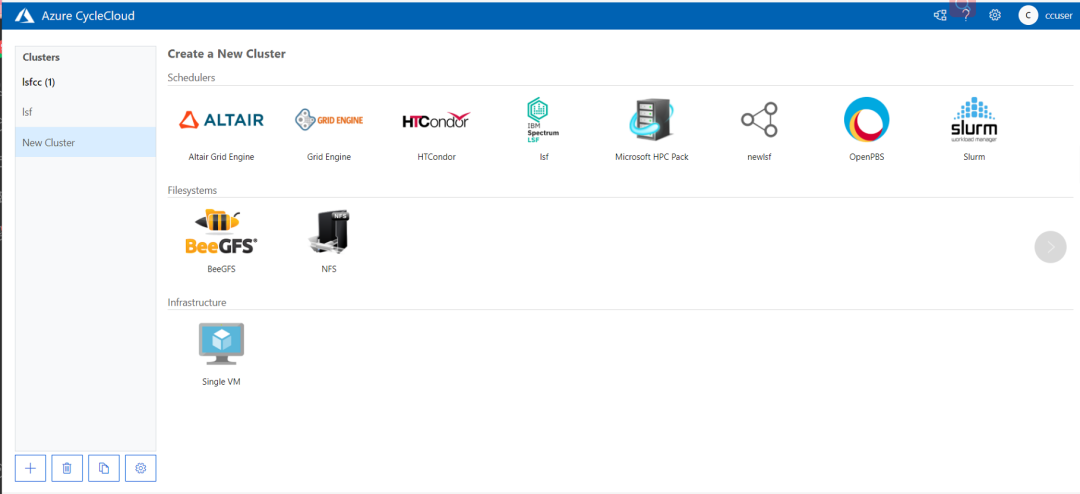
Task: Click the lsfcc (1) group heading
Action: point(39,82)
